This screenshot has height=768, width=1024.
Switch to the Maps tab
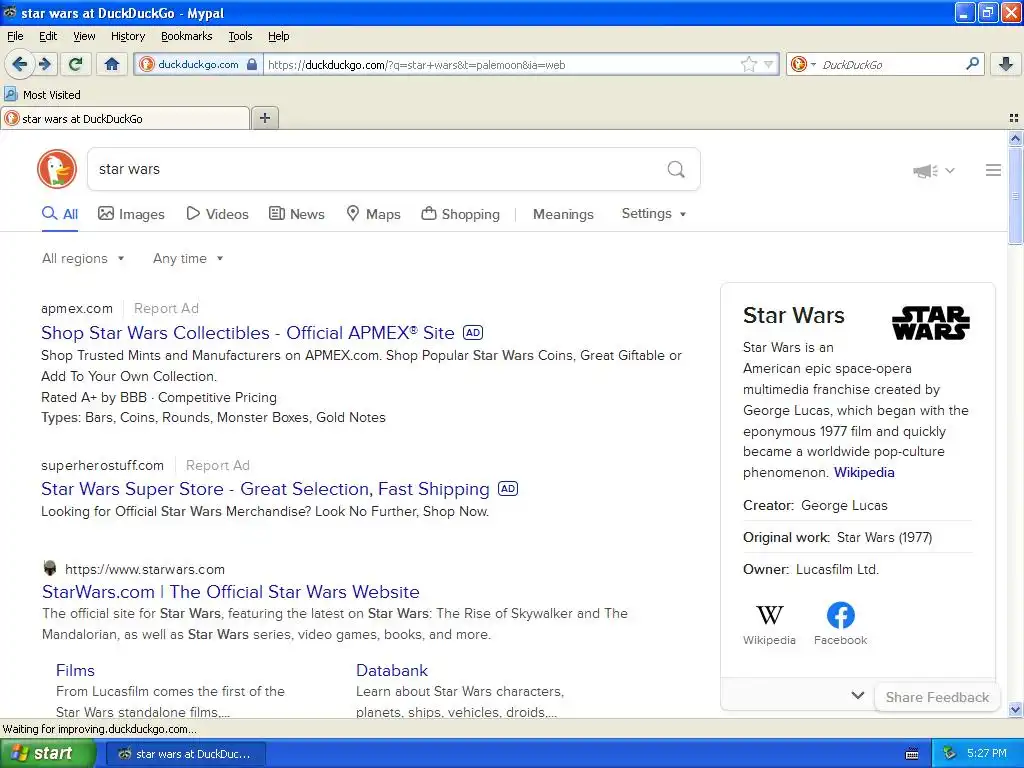pyautogui.click(x=373, y=214)
